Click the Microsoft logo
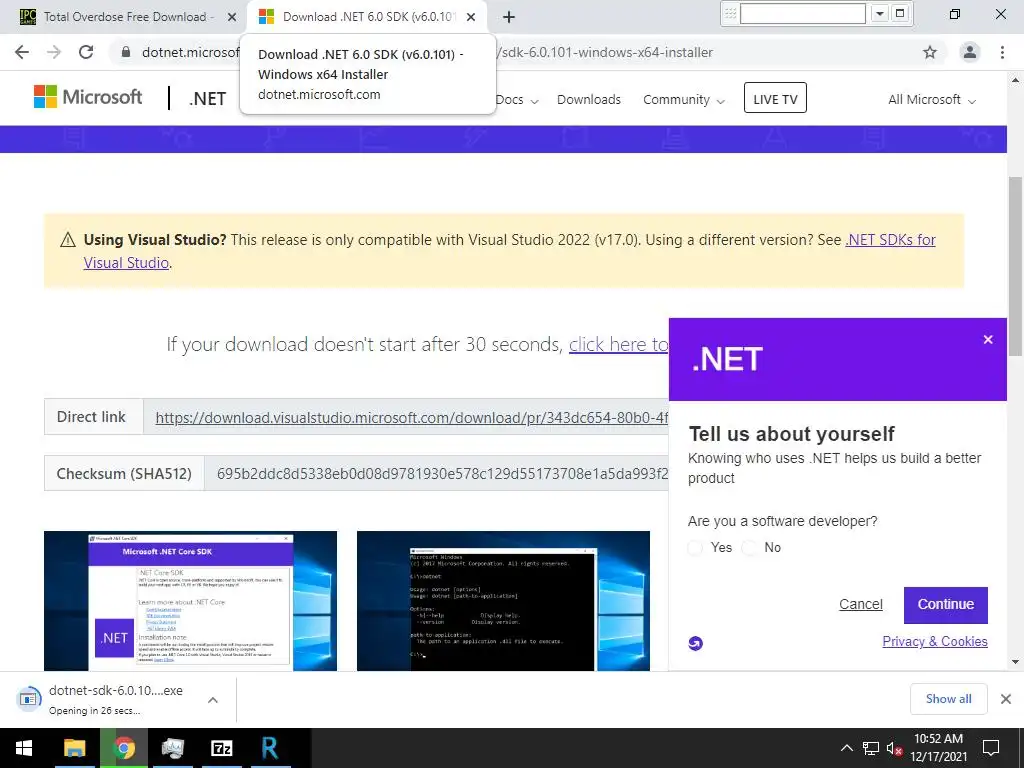Screen dimensions: 1024x768 pos(88,97)
